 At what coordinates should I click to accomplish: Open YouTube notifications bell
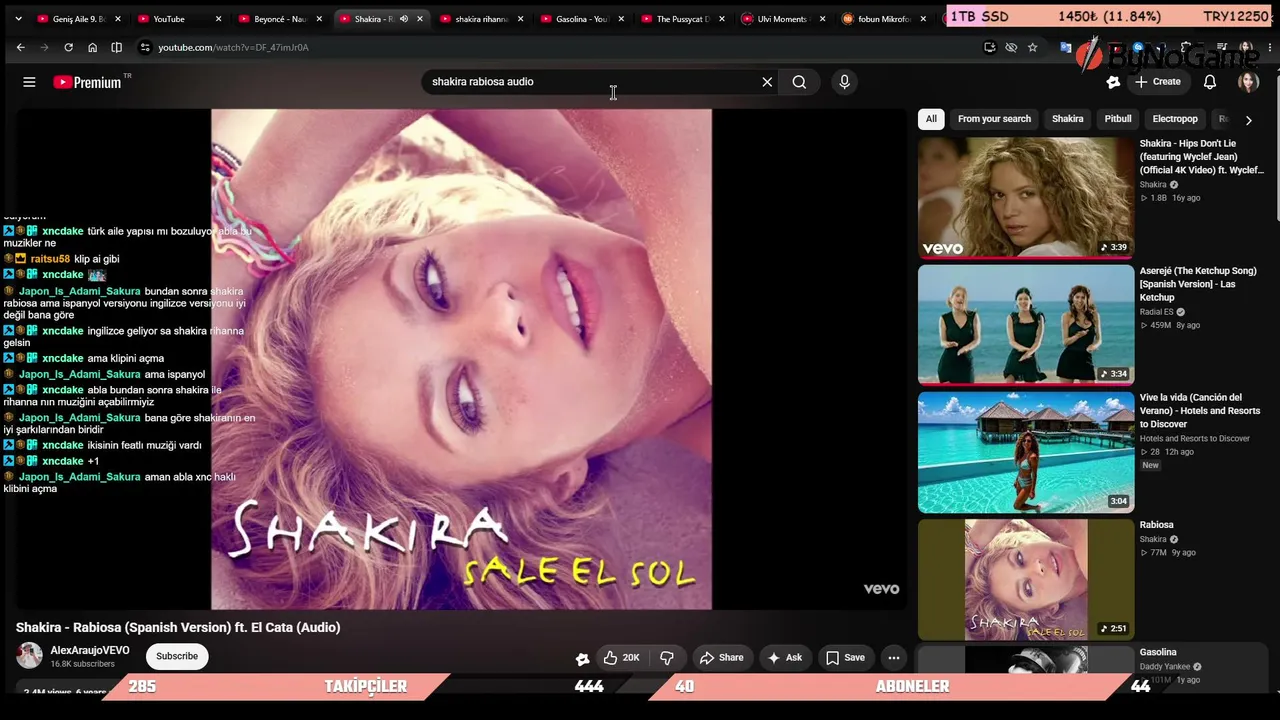pyautogui.click(x=1209, y=82)
